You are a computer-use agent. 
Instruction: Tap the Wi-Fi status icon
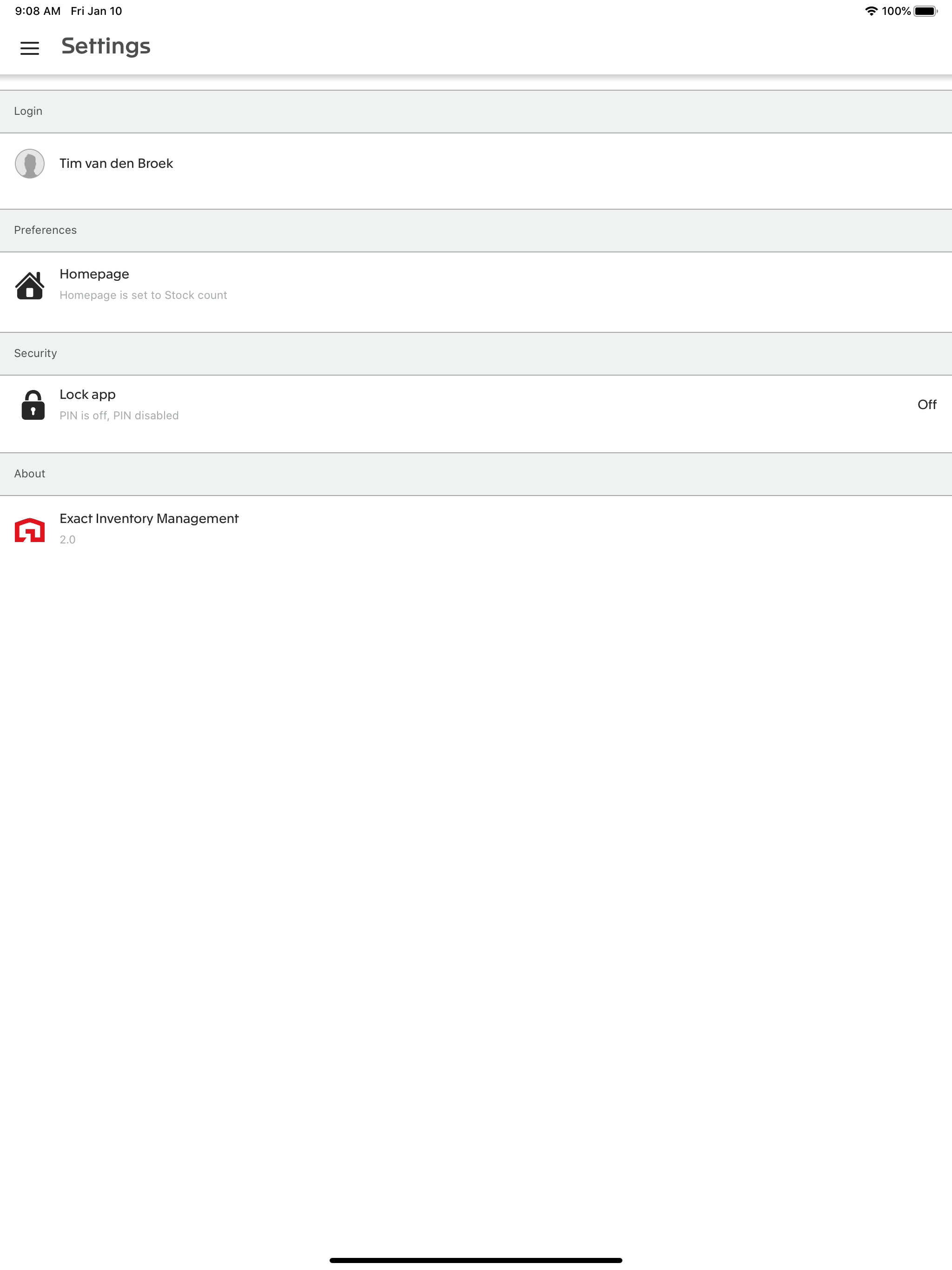pyautogui.click(x=871, y=11)
